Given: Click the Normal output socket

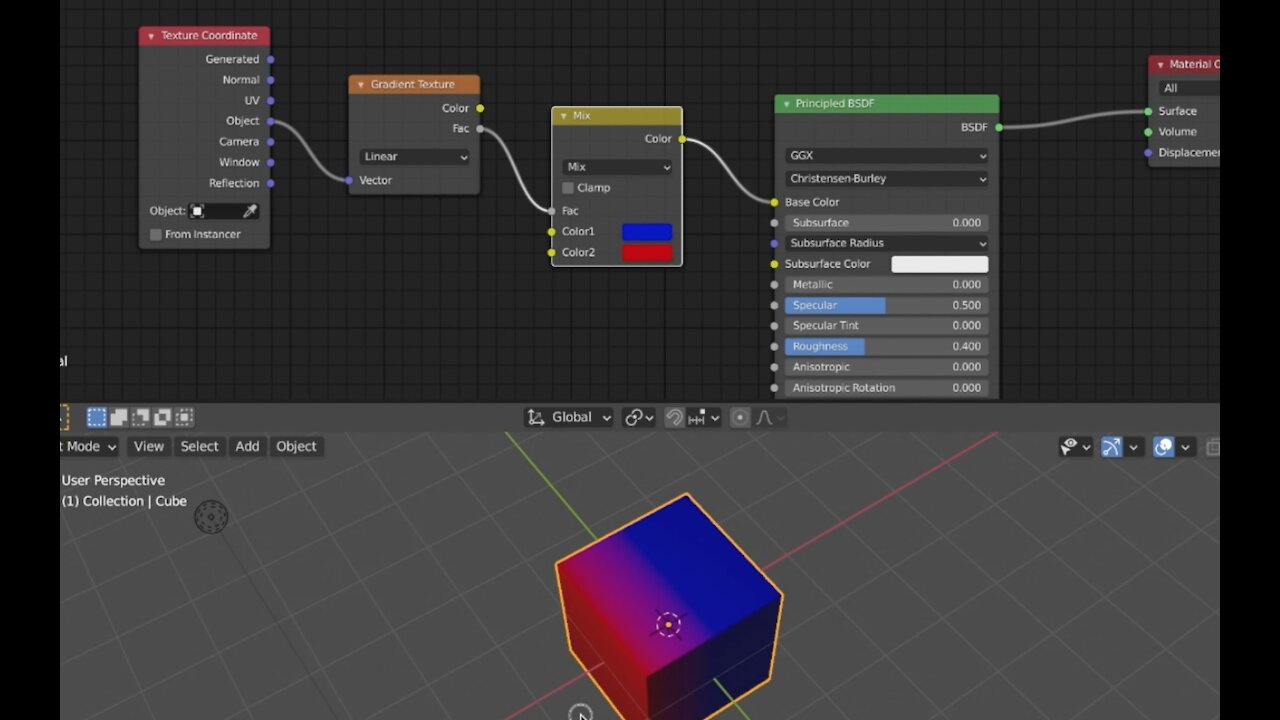Looking at the screenshot, I should click(271, 80).
